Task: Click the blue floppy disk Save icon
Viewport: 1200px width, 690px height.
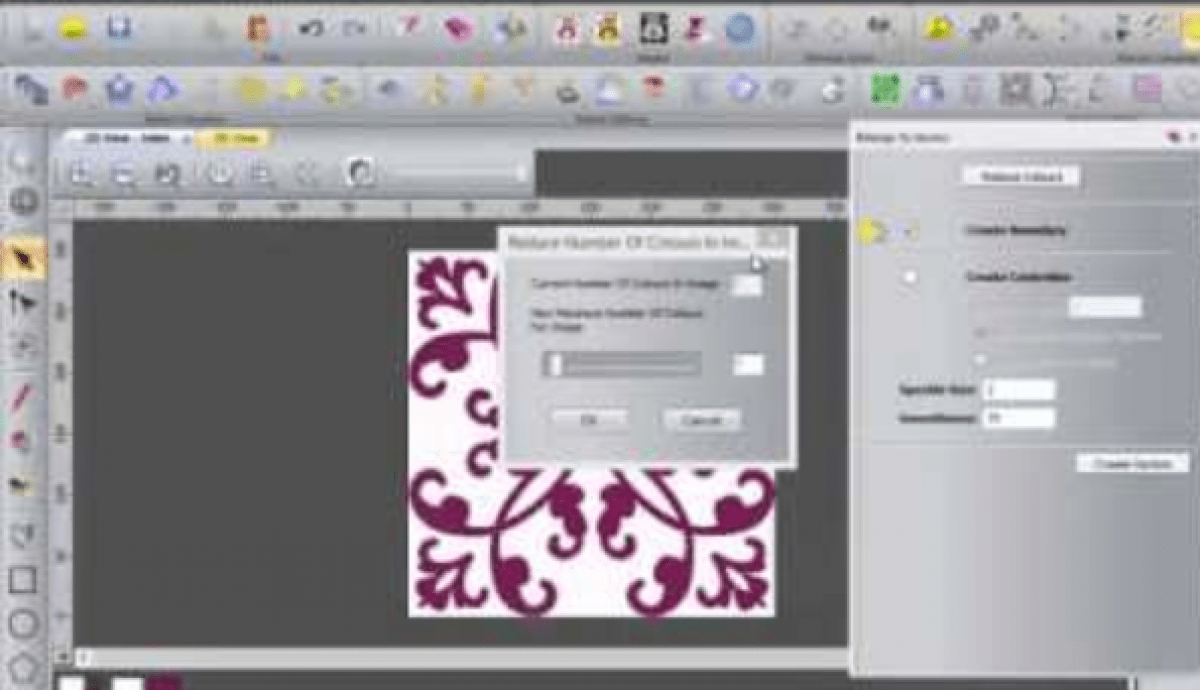Action: tap(119, 29)
